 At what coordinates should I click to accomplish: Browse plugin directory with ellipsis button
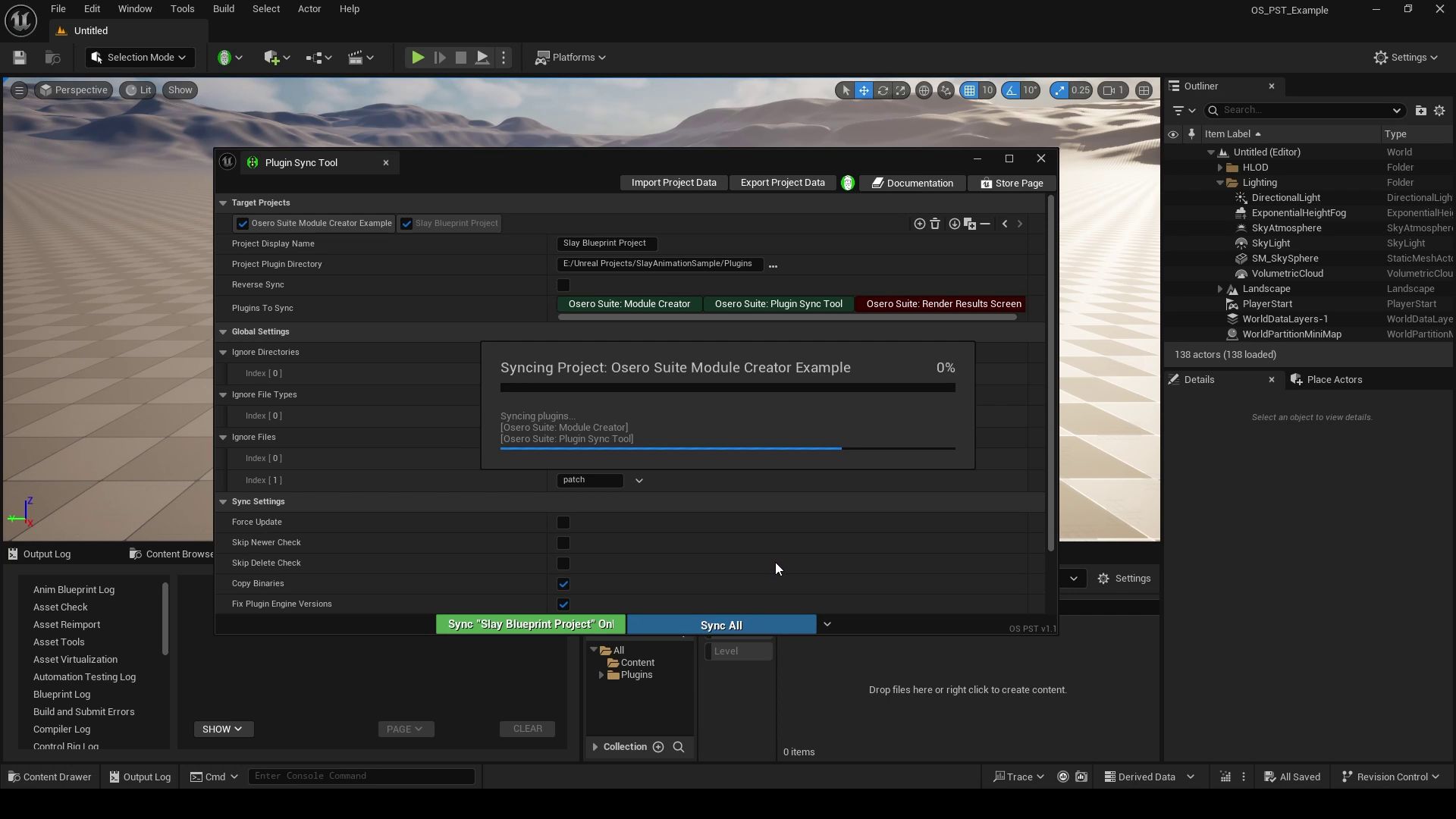tap(773, 265)
